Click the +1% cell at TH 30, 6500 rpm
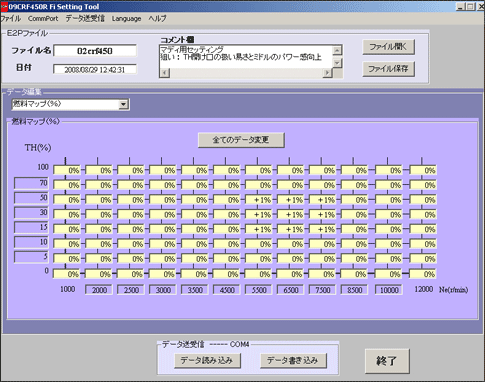 point(290,215)
